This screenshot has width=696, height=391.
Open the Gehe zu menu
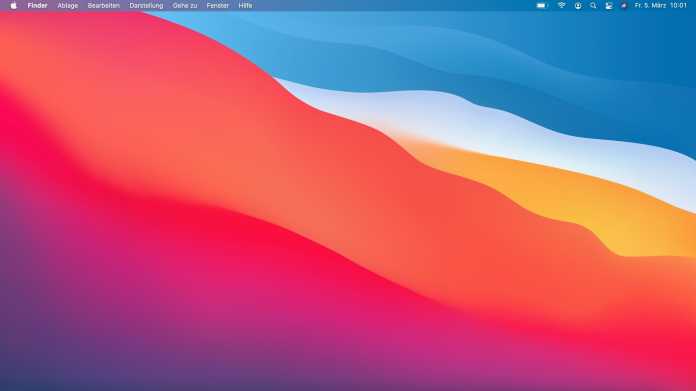click(x=185, y=6)
